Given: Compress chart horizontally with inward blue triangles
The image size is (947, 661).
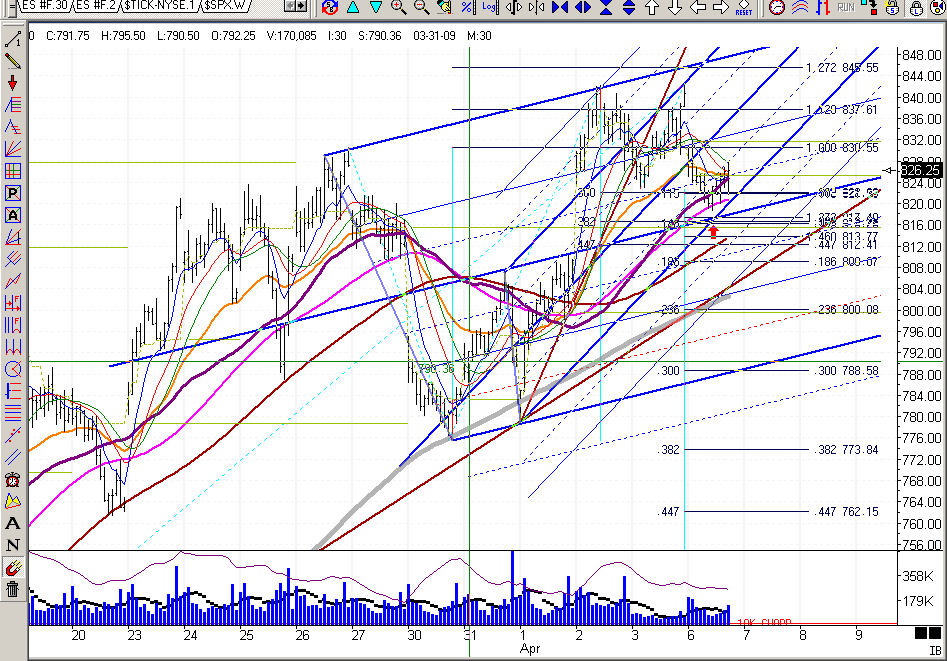Looking at the screenshot, I should point(560,7).
